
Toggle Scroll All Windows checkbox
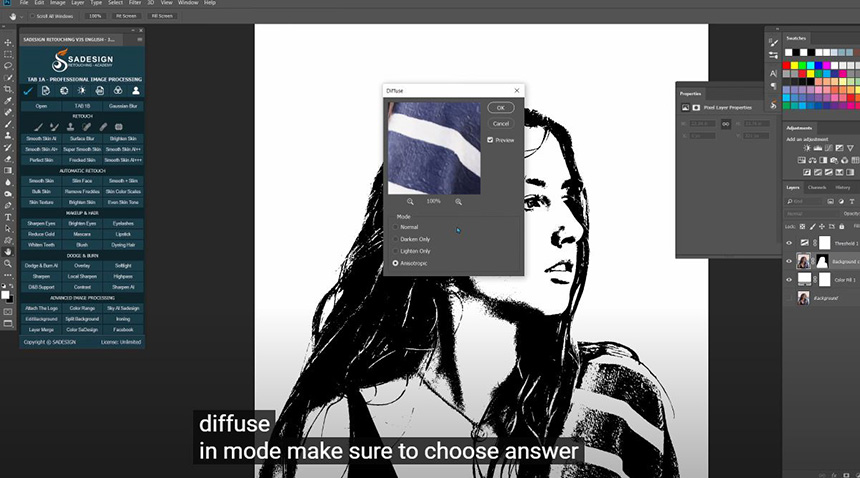point(32,16)
